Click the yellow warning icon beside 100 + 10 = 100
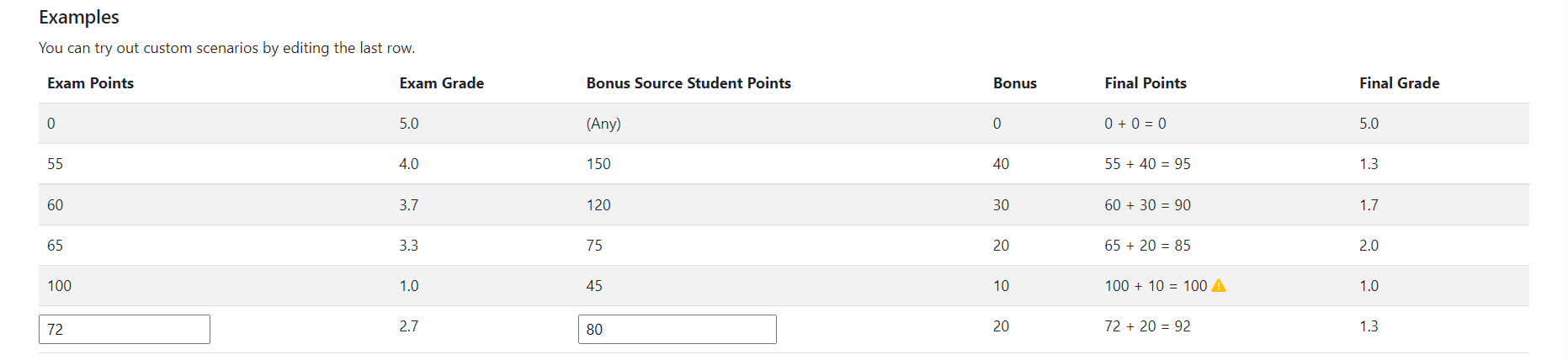Image resolution: width=1568 pixels, height=360 pixels. pos(1219,286)
